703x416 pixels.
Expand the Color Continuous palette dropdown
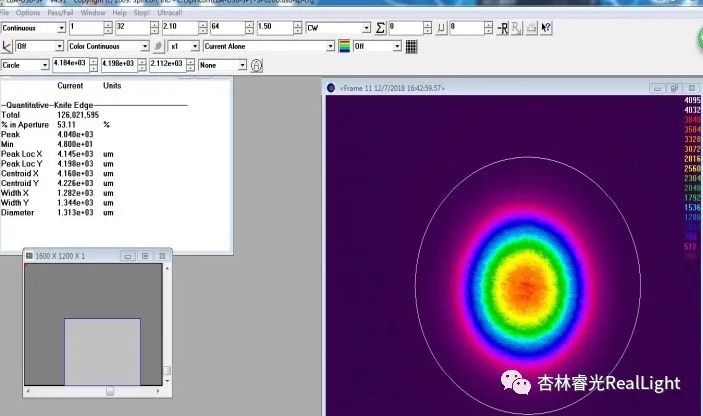[145, 46]
